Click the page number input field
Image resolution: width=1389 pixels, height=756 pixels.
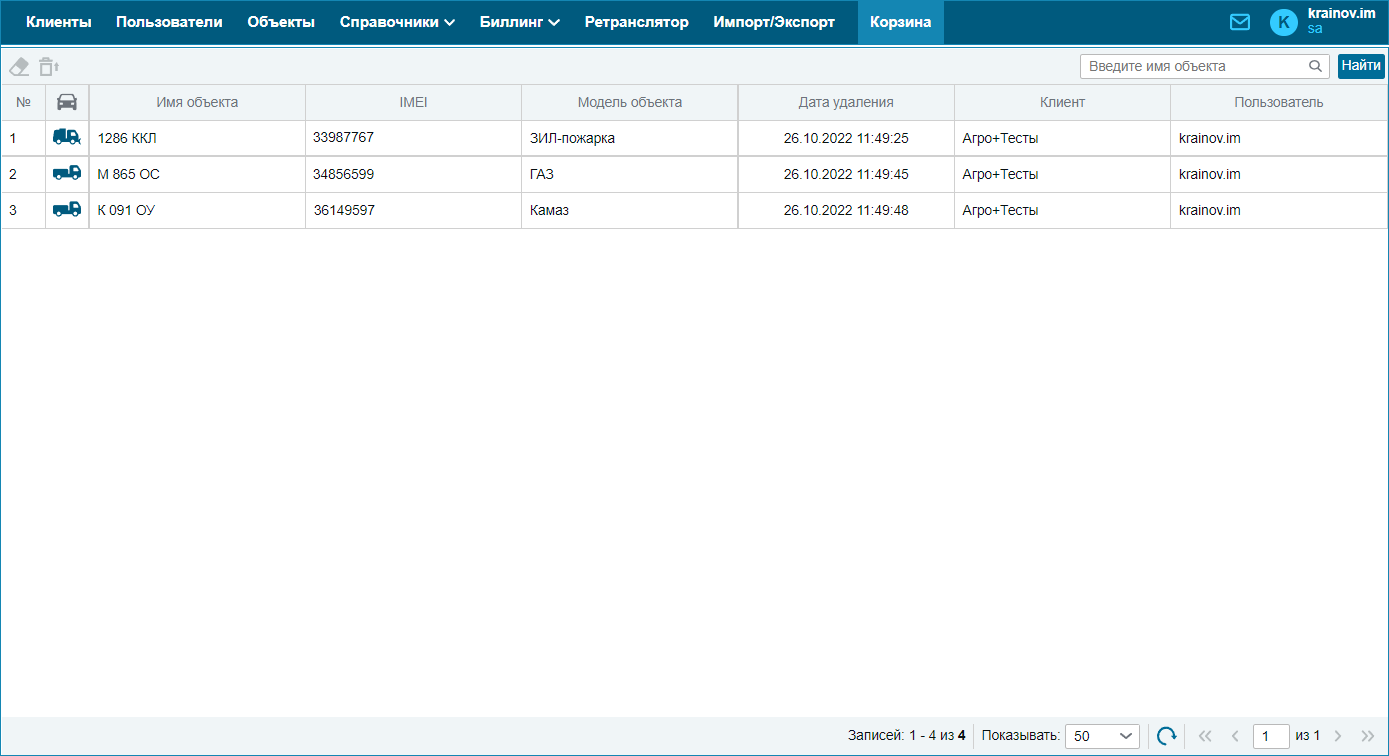pyautogui.click(x=1270, y=736)
